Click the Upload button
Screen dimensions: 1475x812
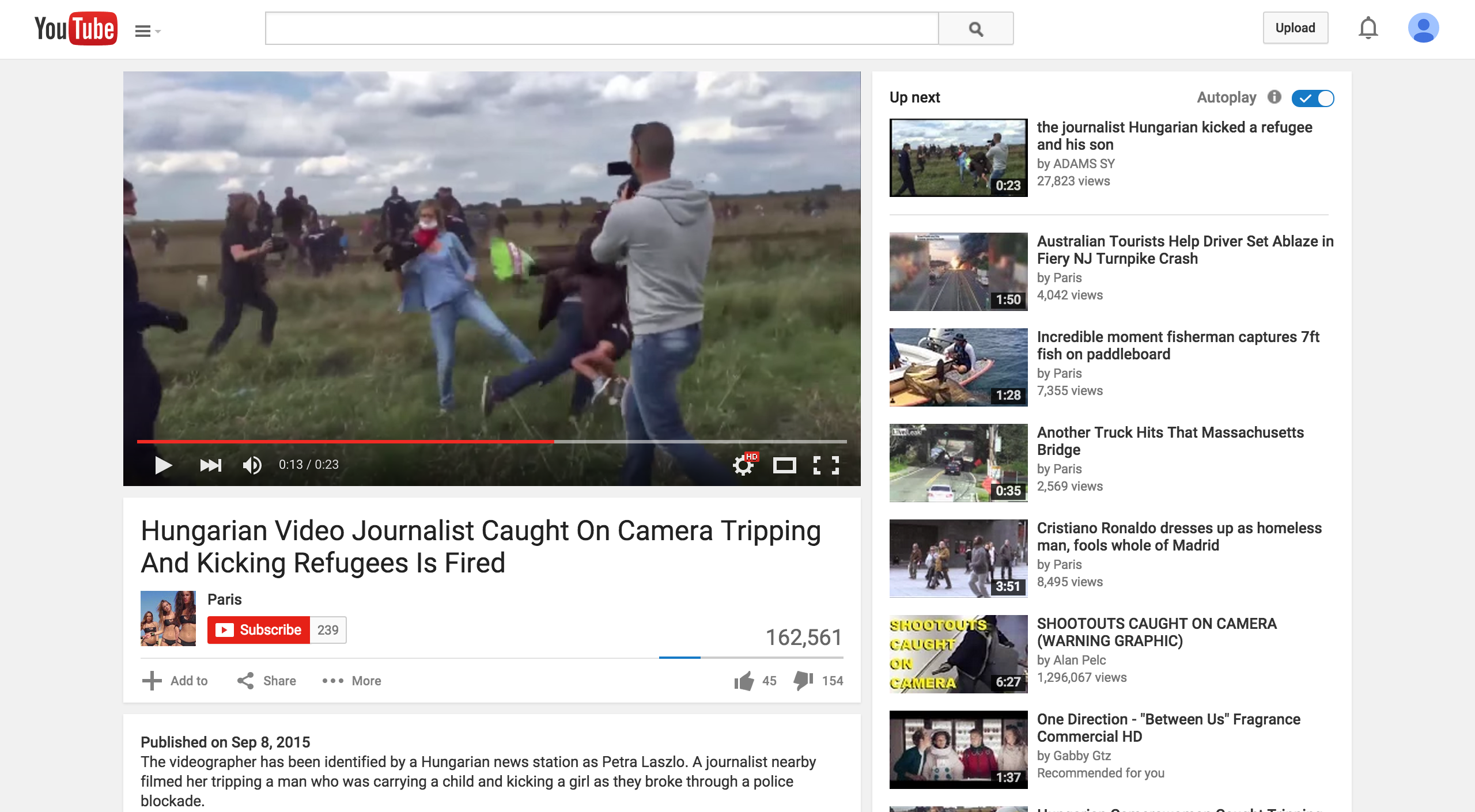tap(1295, 28)
